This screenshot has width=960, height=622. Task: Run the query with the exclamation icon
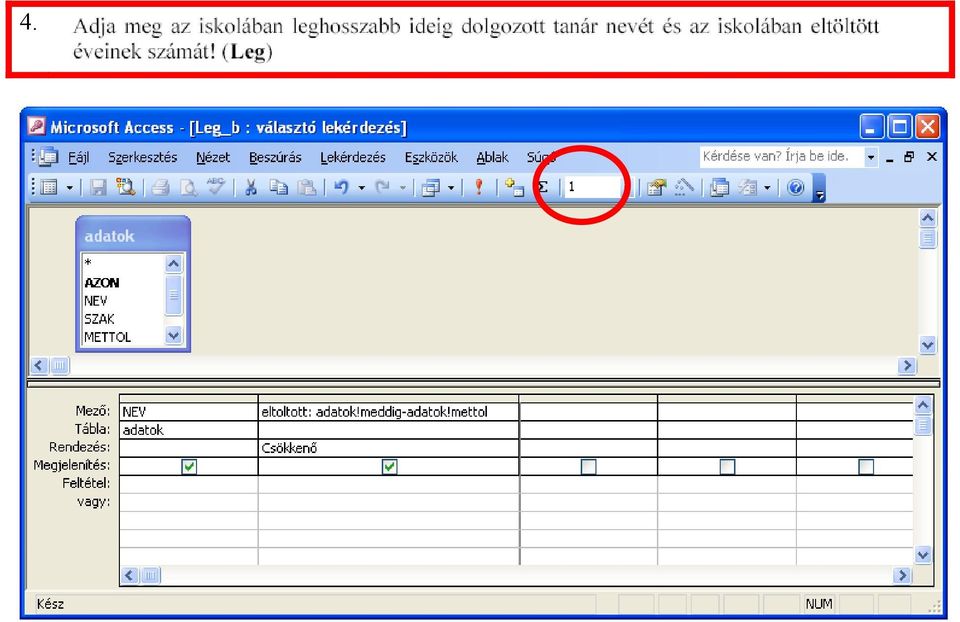tap(479, 187)
